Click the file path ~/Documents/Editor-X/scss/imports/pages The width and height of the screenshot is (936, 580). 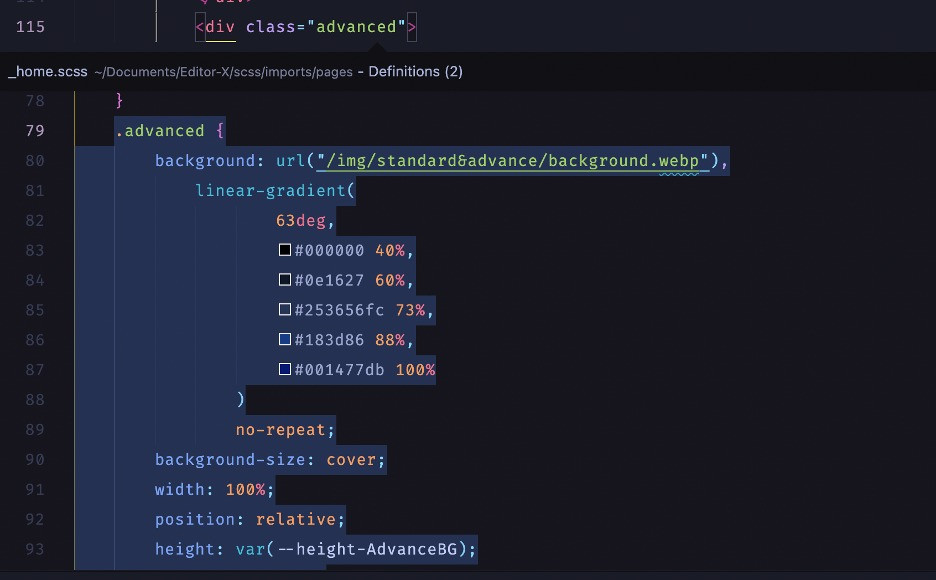tap(223, 72)
